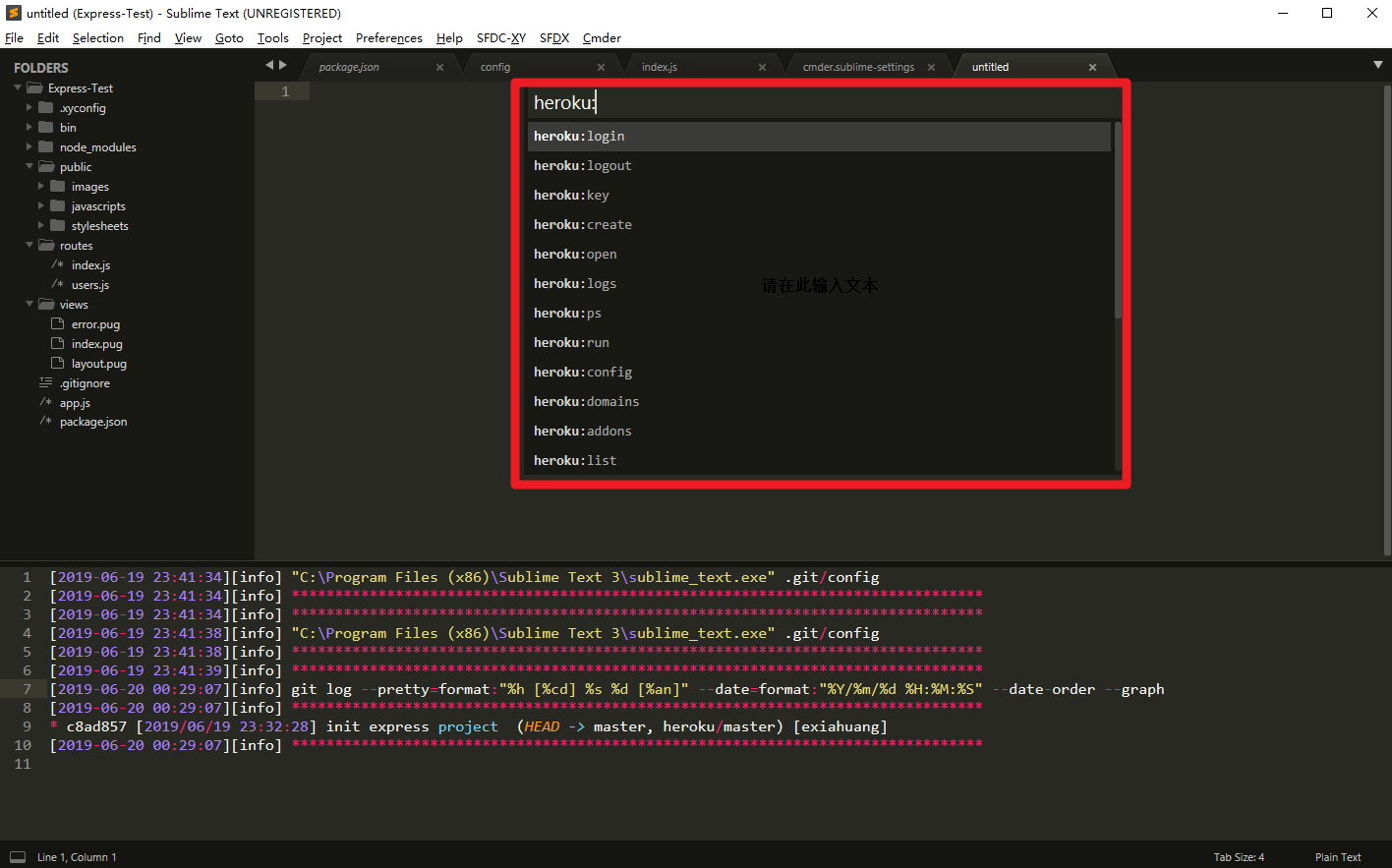Expand the javascripts folder arrow
Screen dimensions: 1392x868
coord(41,206)
